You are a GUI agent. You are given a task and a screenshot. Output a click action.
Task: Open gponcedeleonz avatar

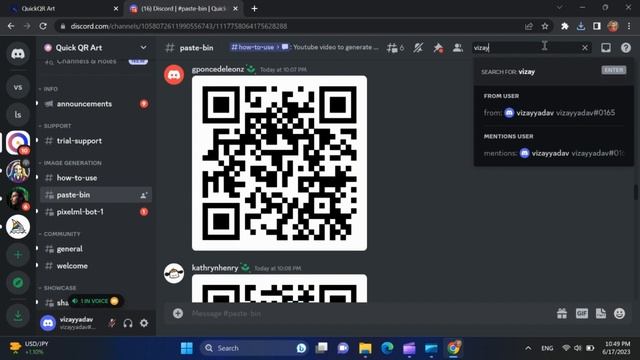(x=174, y=75)
